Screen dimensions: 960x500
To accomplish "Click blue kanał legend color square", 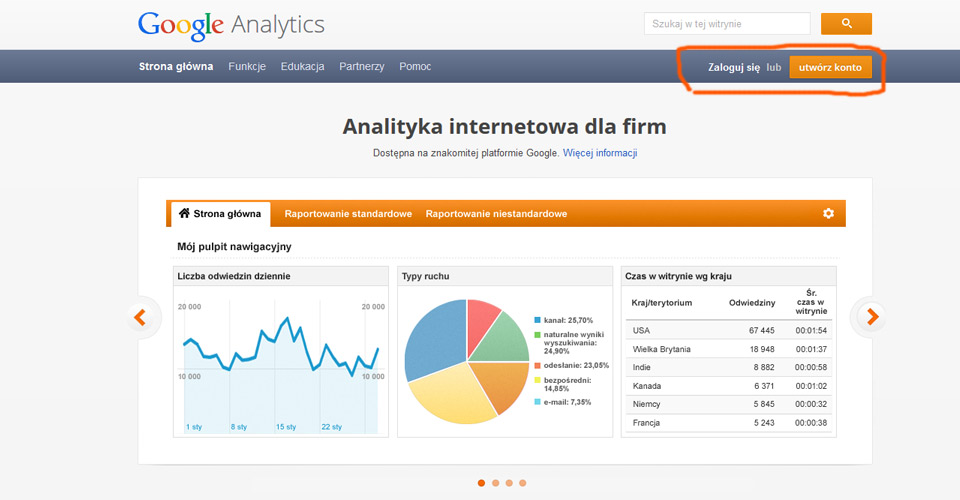I will 538,320.
